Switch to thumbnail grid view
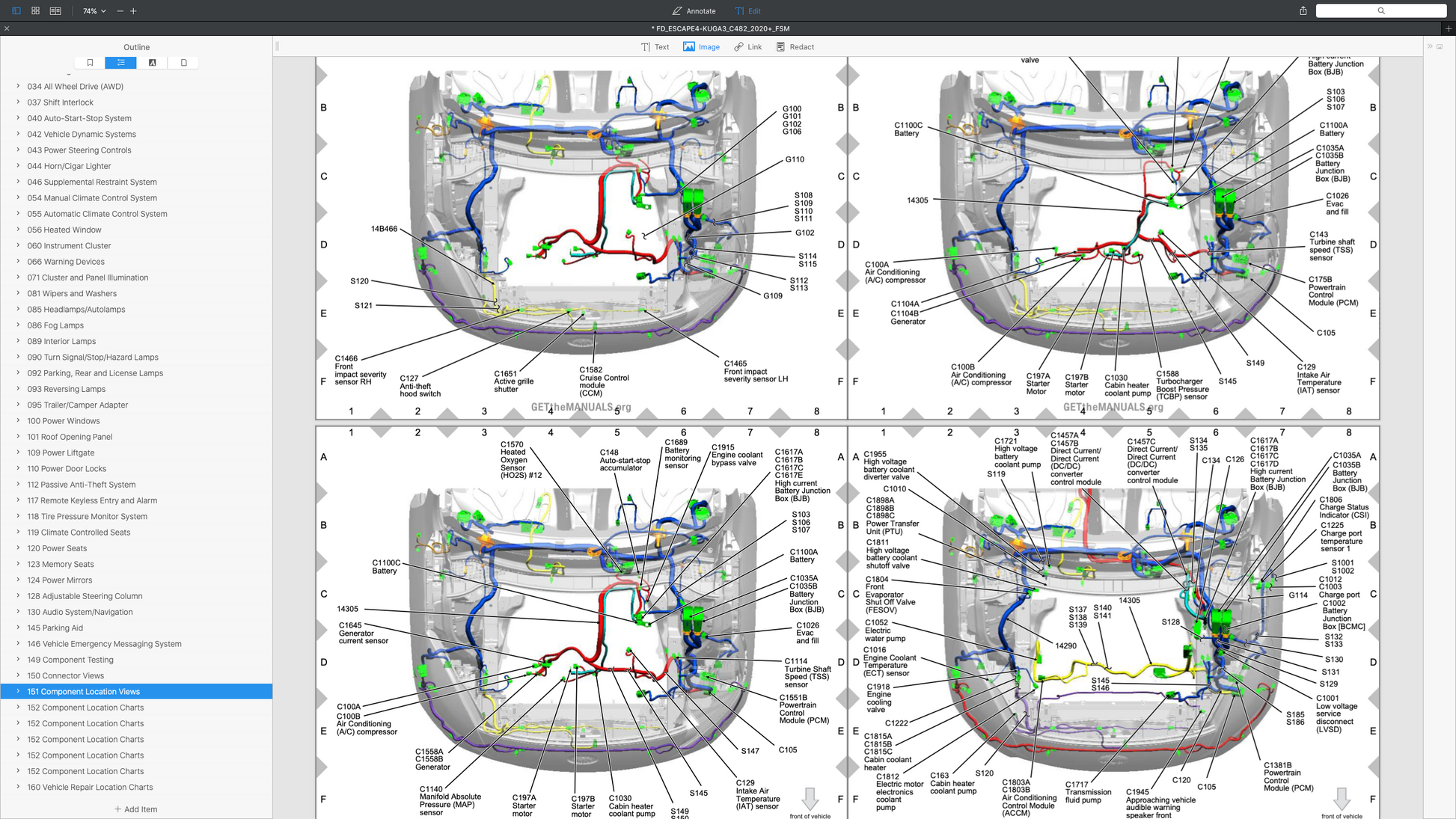The width and height of the screenshot is (1456, 819). pos(36,11)
